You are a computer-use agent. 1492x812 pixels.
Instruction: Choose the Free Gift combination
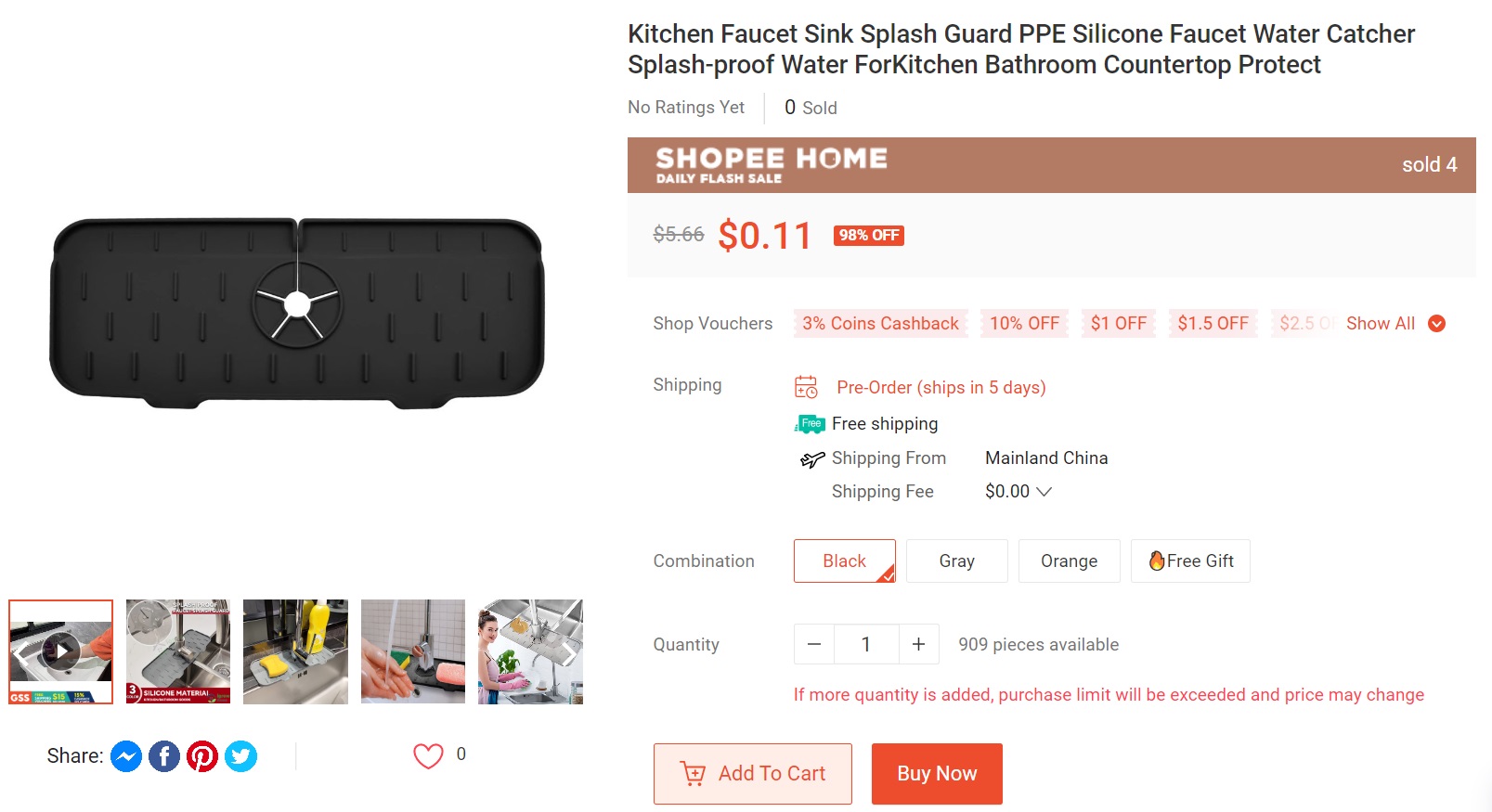[x=1190, y=561]
